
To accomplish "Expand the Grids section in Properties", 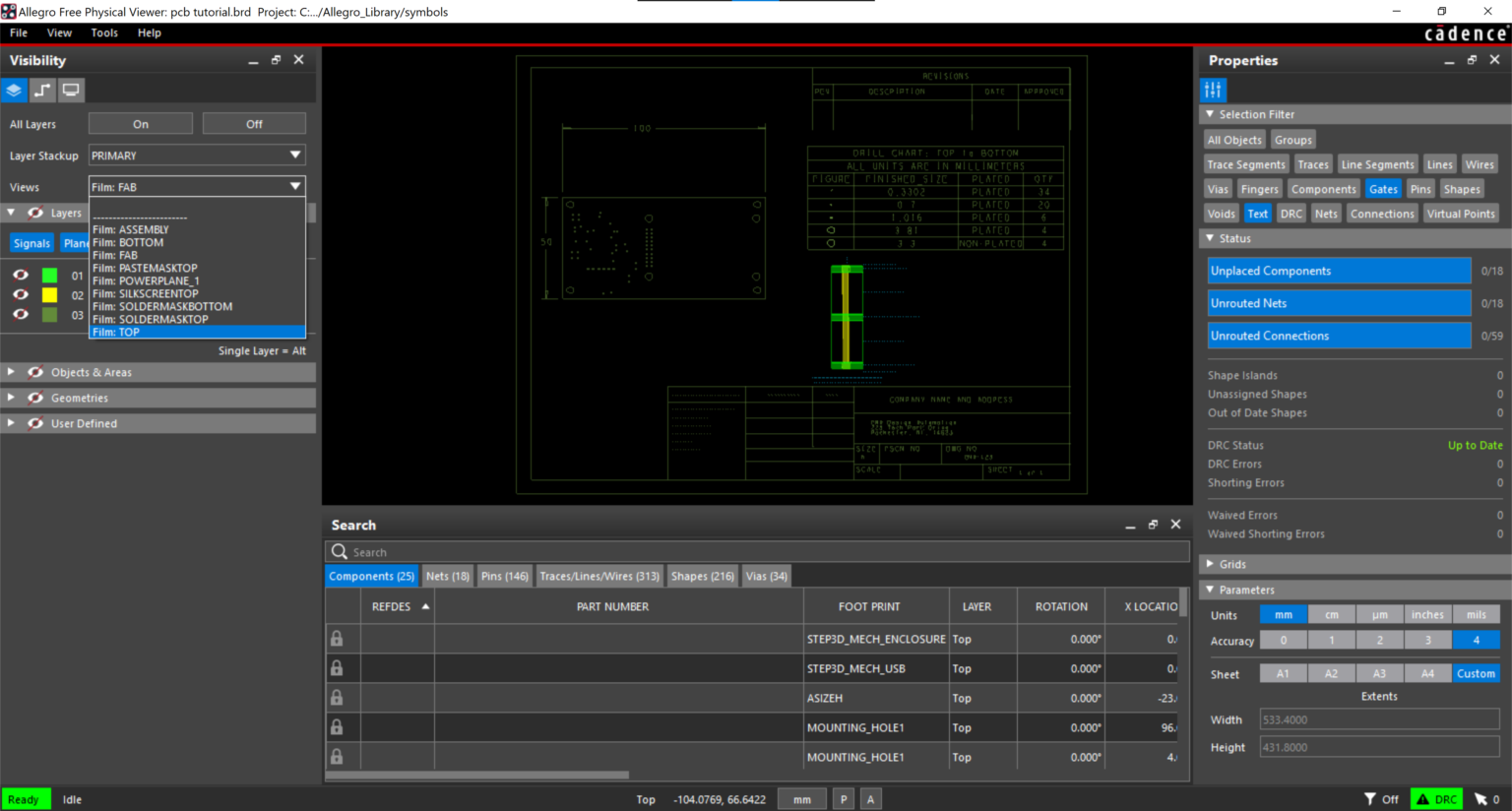I will coord(1210,564).
